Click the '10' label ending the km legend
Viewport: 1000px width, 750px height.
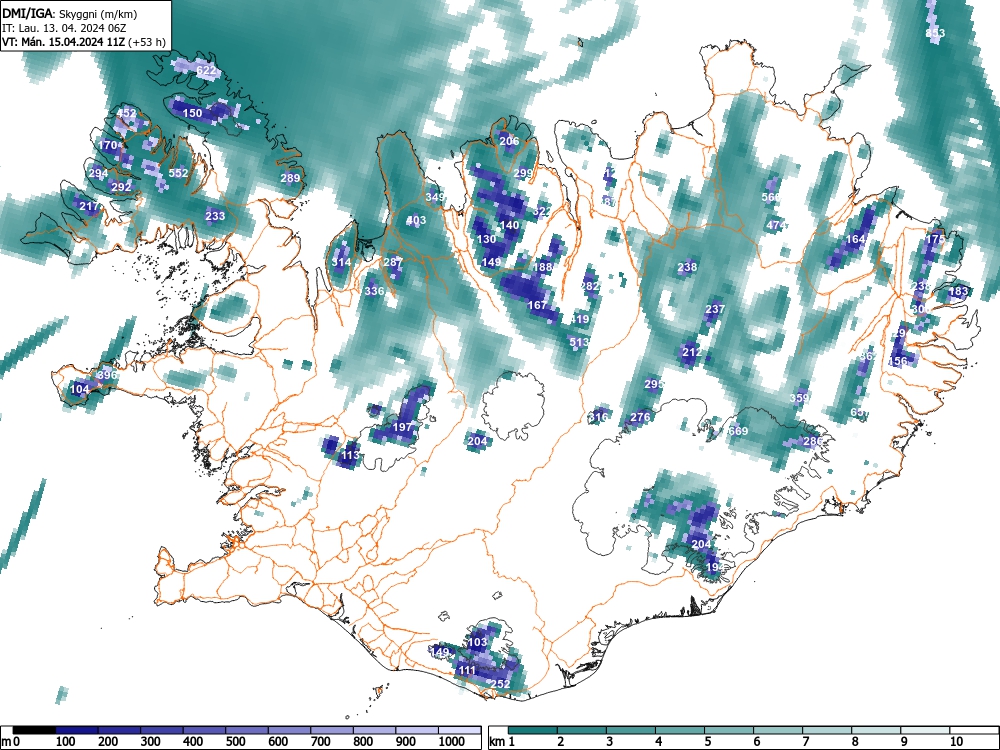coord(955,741)
